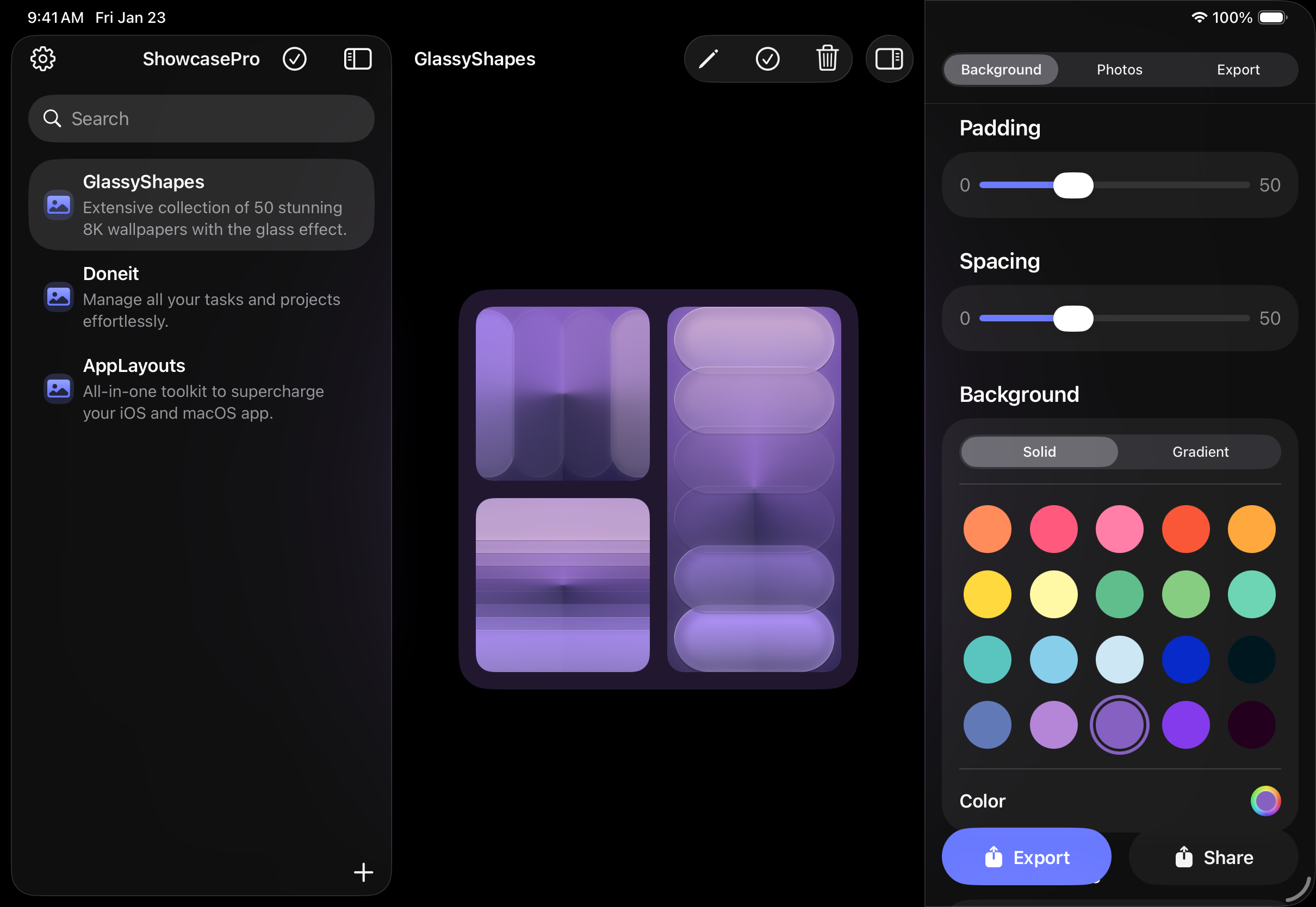The image size is (1316, 907).
Task: Open the multicolor Color picker wheel
Action: coord(1265,801)
